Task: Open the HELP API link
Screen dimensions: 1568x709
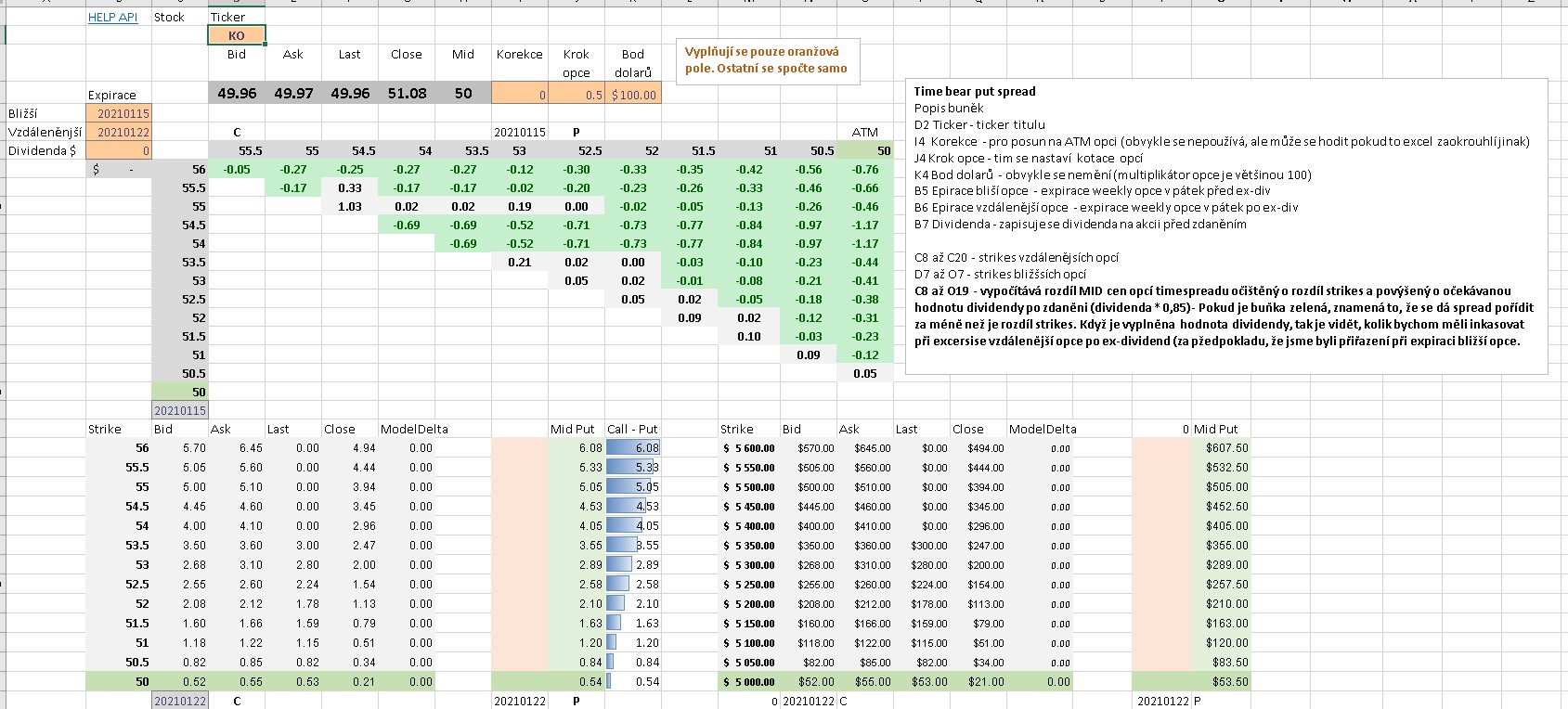Action: [x=112, y=17]
